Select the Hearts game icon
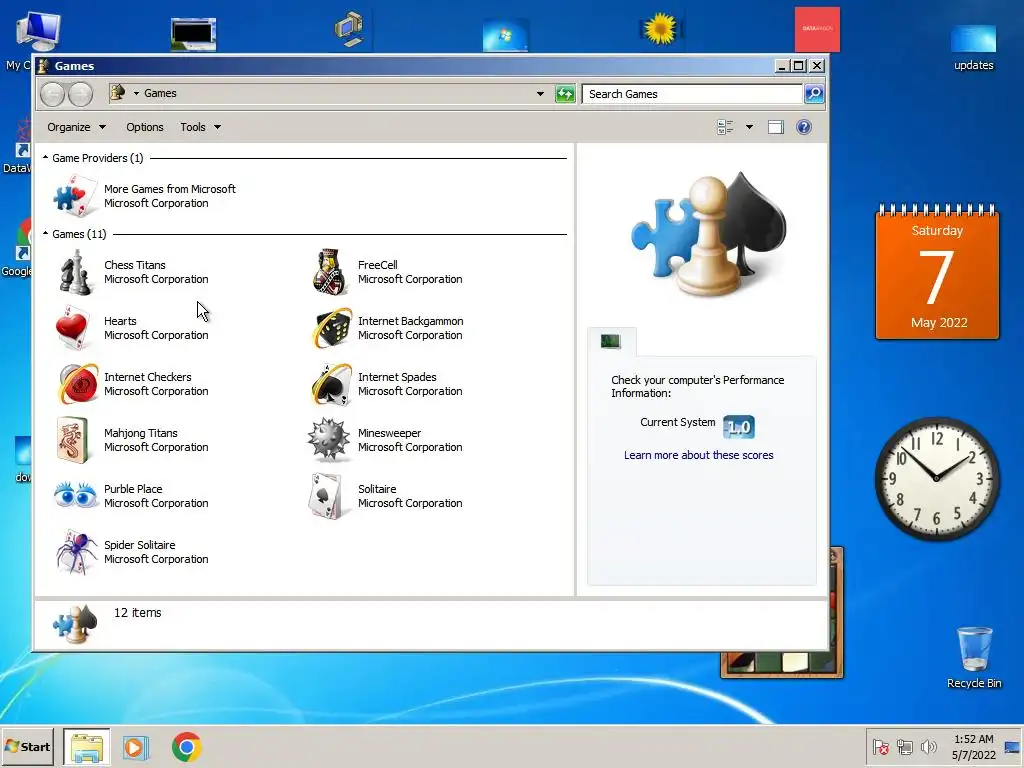Screen dimensions: 1024x768 [73, 328]
